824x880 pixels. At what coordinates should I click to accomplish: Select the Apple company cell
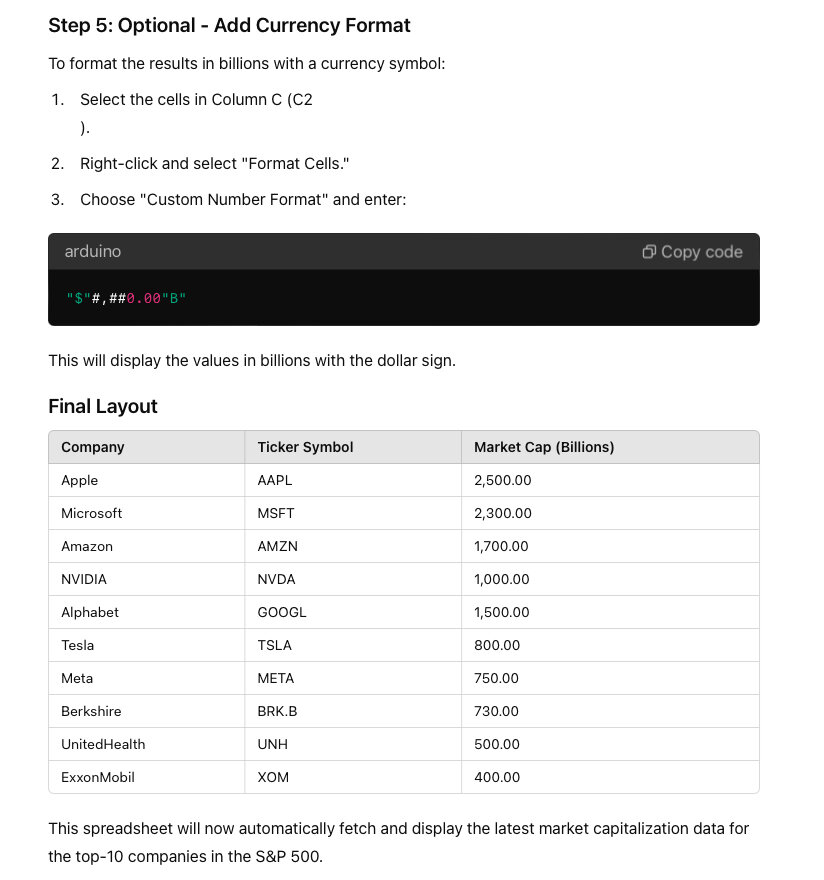click(x=80, y=480)
